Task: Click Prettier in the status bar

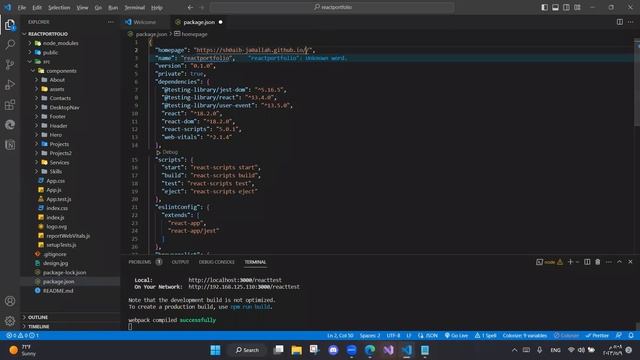Action: coord(597,336)
